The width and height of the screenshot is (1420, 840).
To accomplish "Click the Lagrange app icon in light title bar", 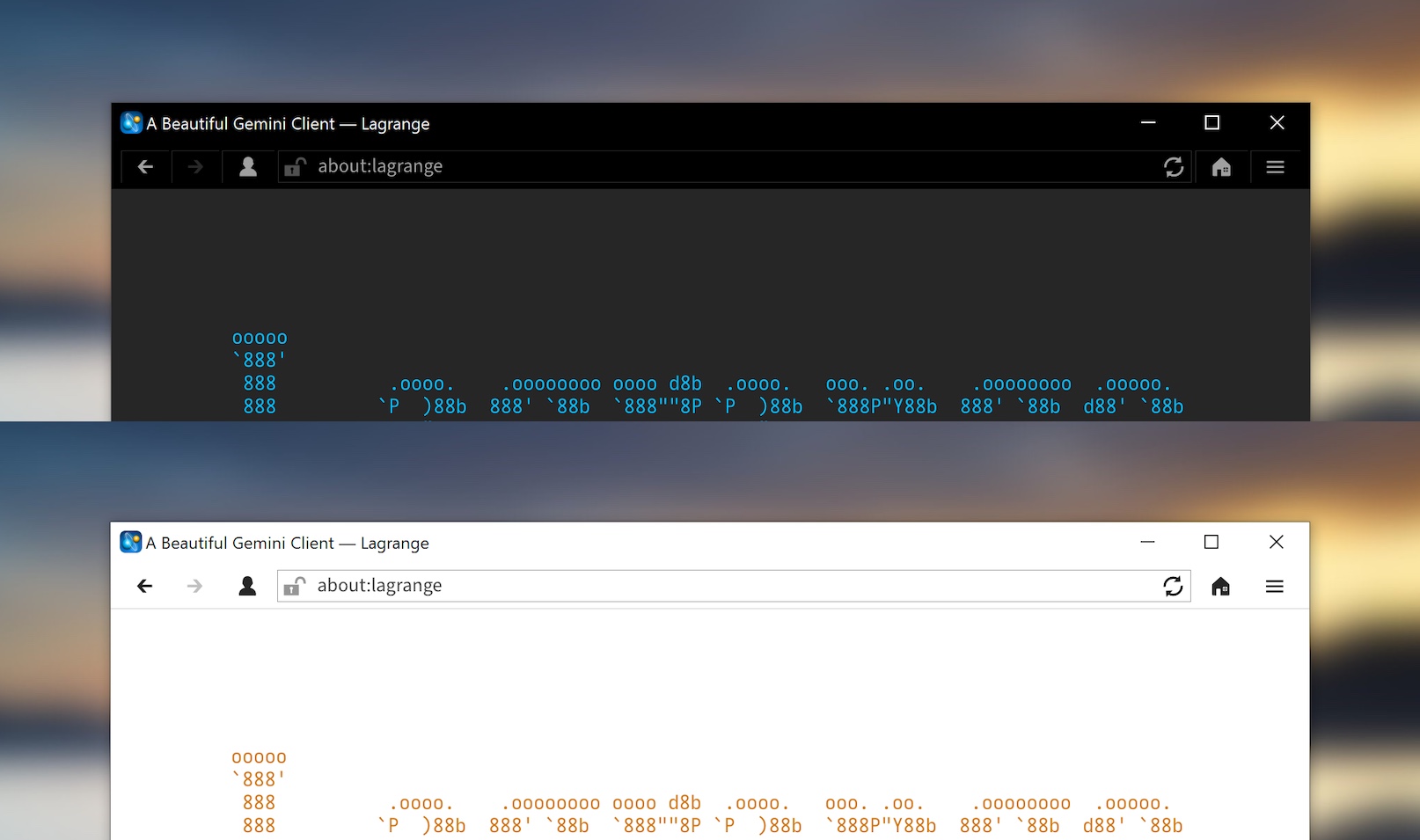I will tap(130, 543).
